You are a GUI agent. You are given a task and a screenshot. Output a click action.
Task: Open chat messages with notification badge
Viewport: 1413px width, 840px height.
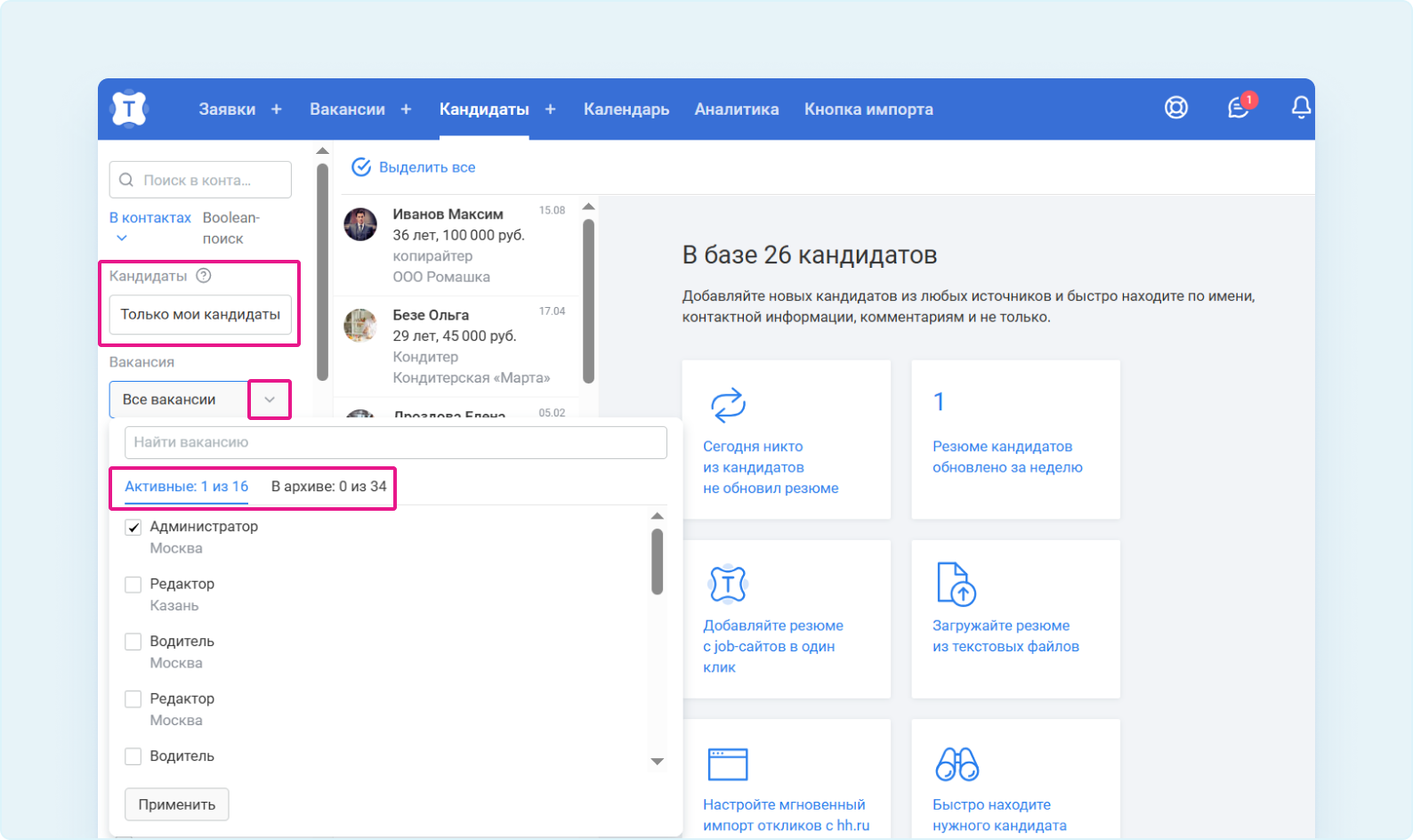tap(1238, 109)
